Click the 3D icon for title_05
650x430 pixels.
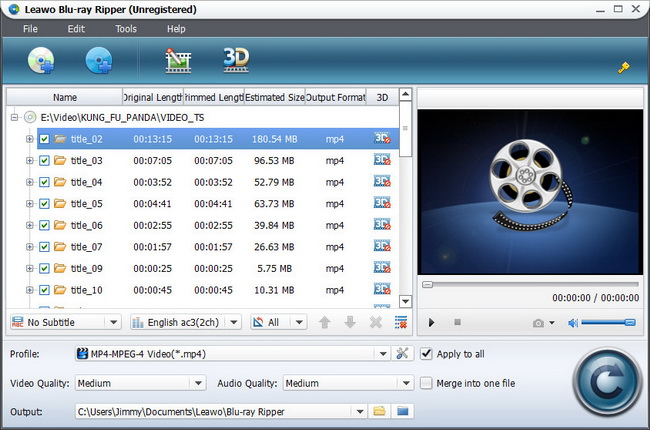[382, 203]
